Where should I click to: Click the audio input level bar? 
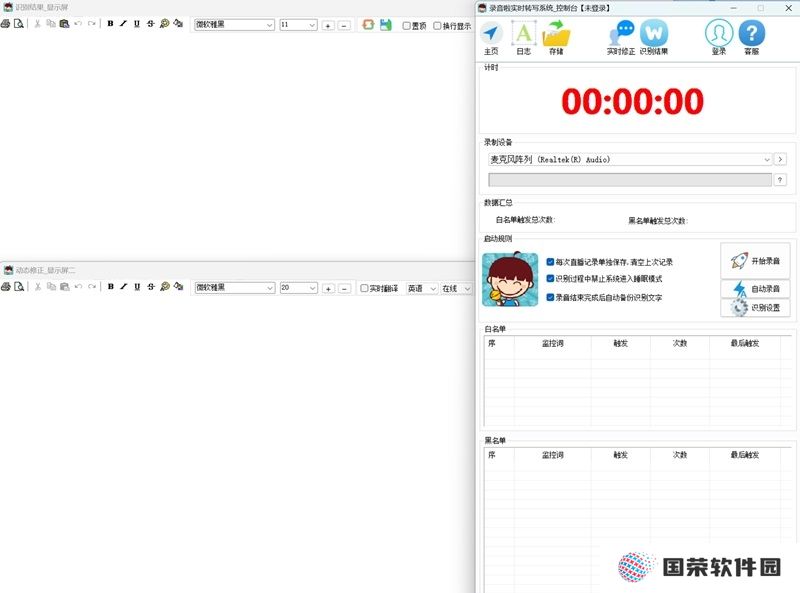click(630, 180)
